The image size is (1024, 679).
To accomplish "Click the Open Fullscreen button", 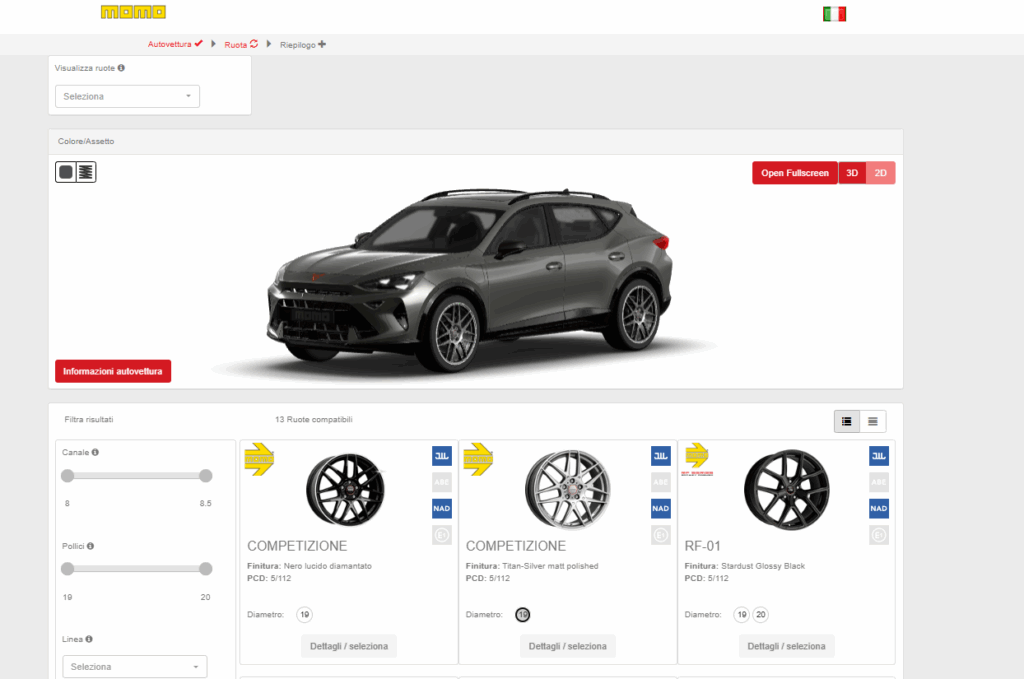I will pos(795,173).
